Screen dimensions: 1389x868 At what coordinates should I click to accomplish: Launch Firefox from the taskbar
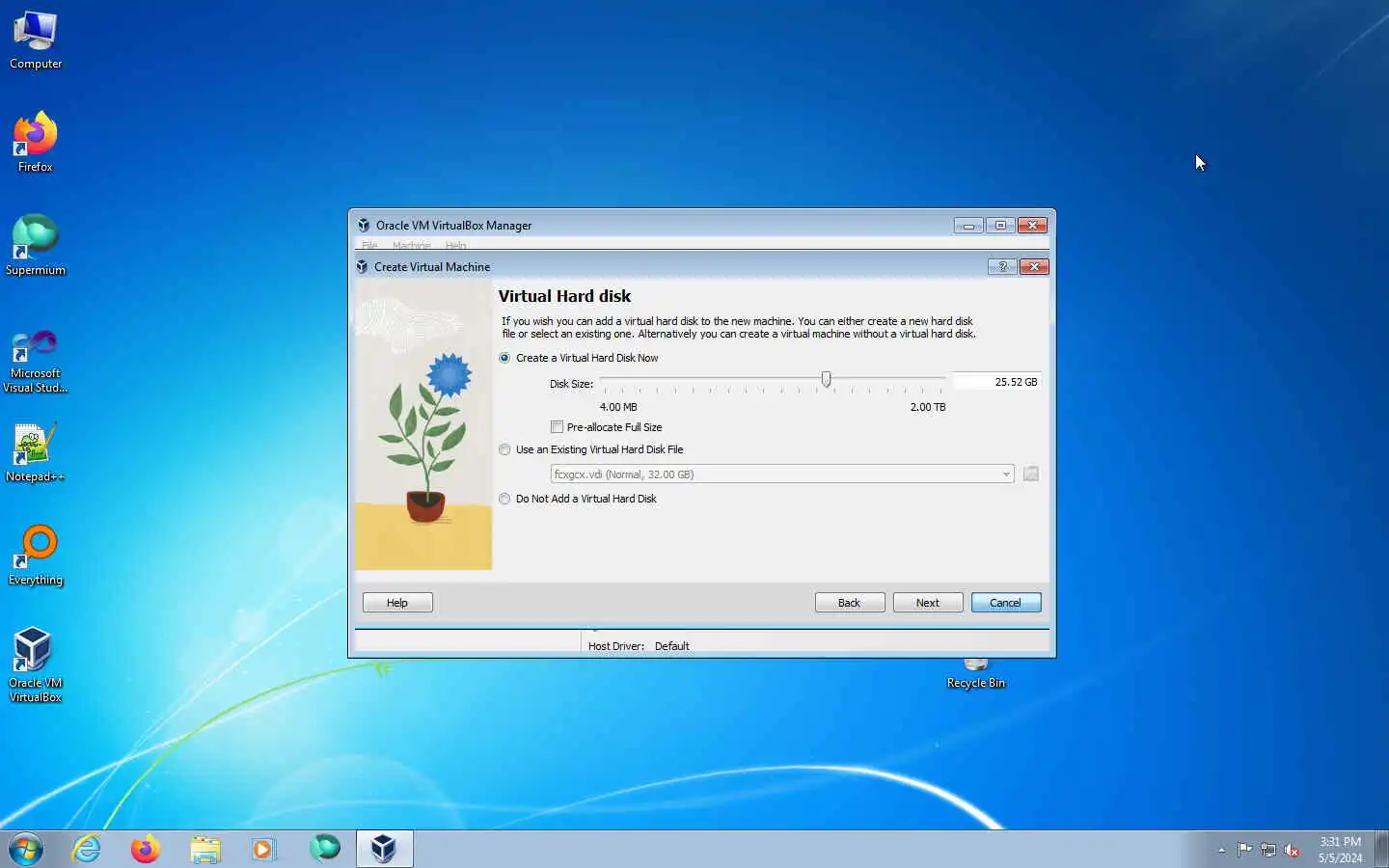pos(146,850)
